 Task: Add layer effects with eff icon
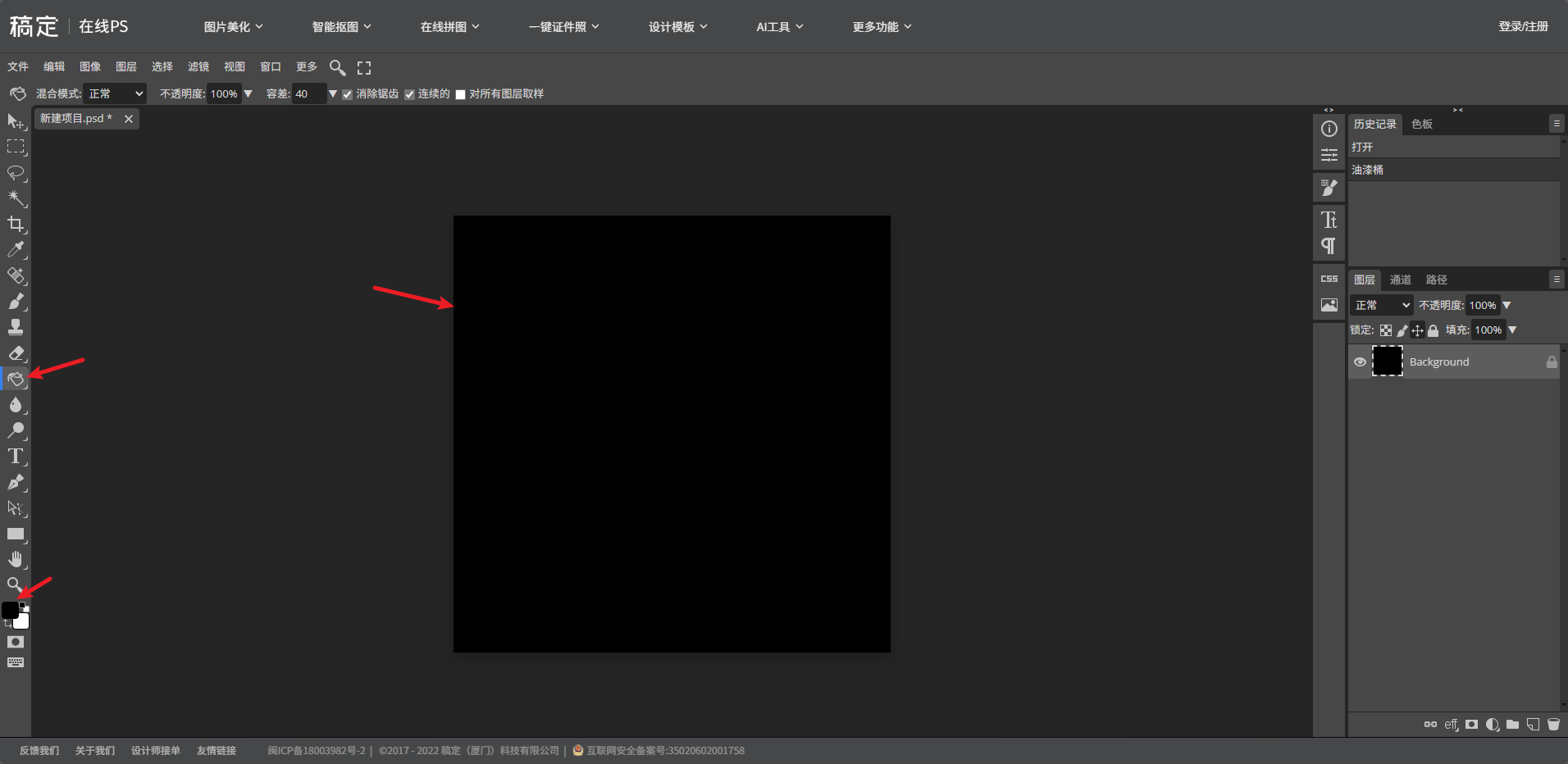[x=1452, y=725]
